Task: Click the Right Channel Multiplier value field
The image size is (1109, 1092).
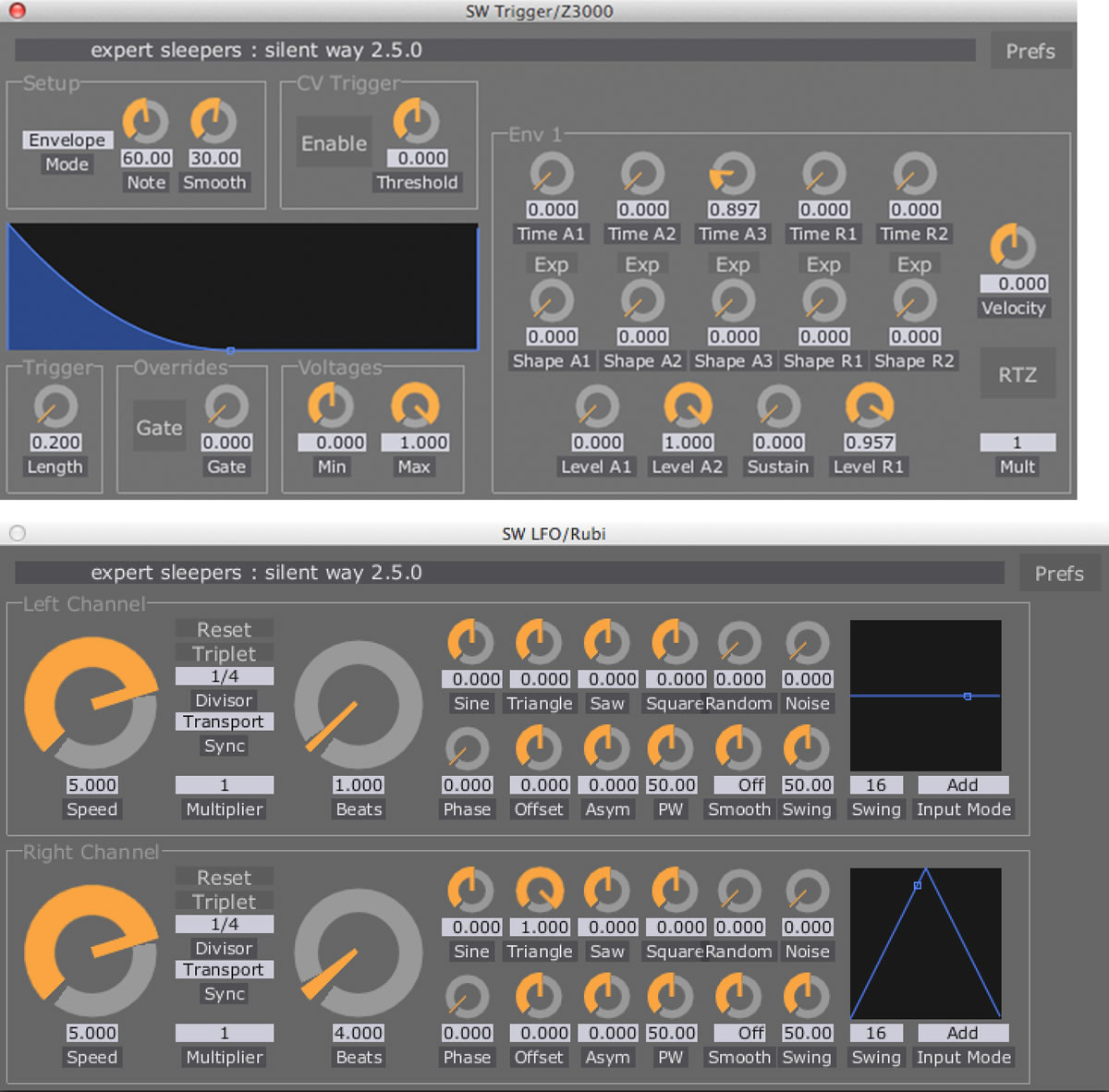Action: pos(225,1032)
